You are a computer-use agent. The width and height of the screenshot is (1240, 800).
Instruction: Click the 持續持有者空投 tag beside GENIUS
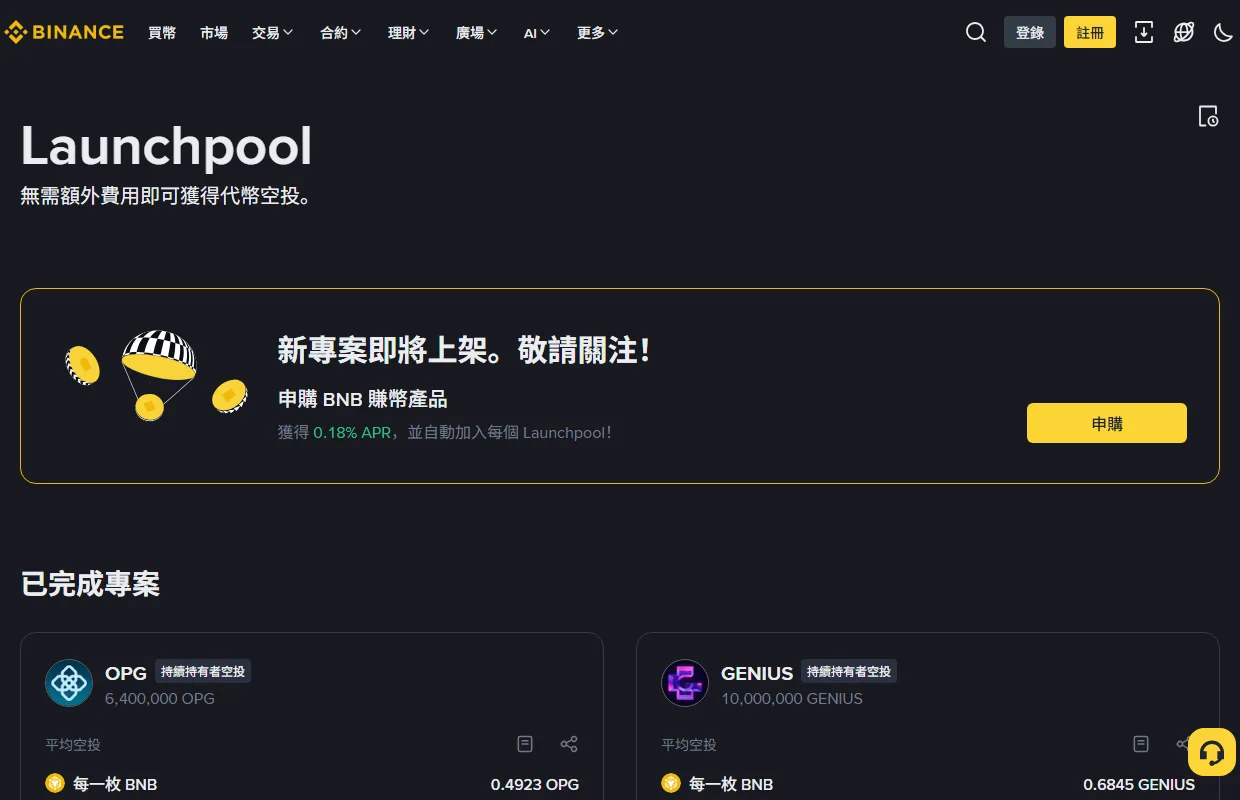tap(849, 672)
